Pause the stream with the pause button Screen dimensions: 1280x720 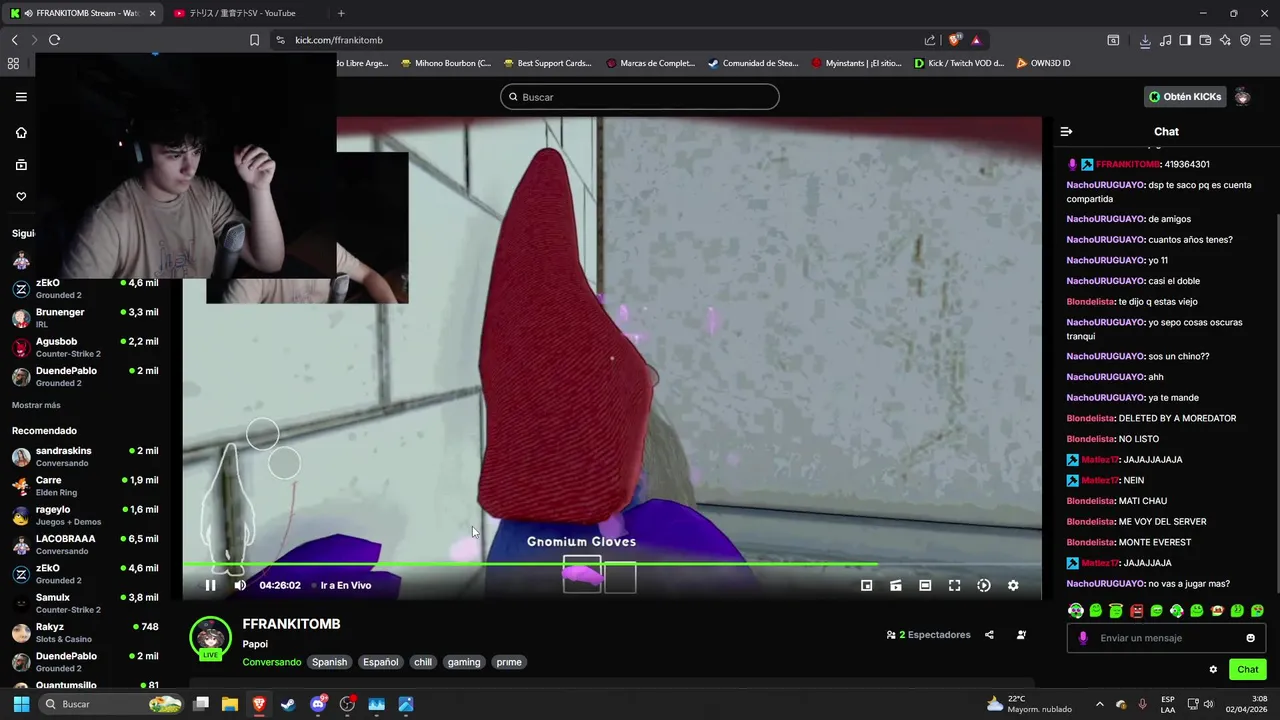point(210,585)
